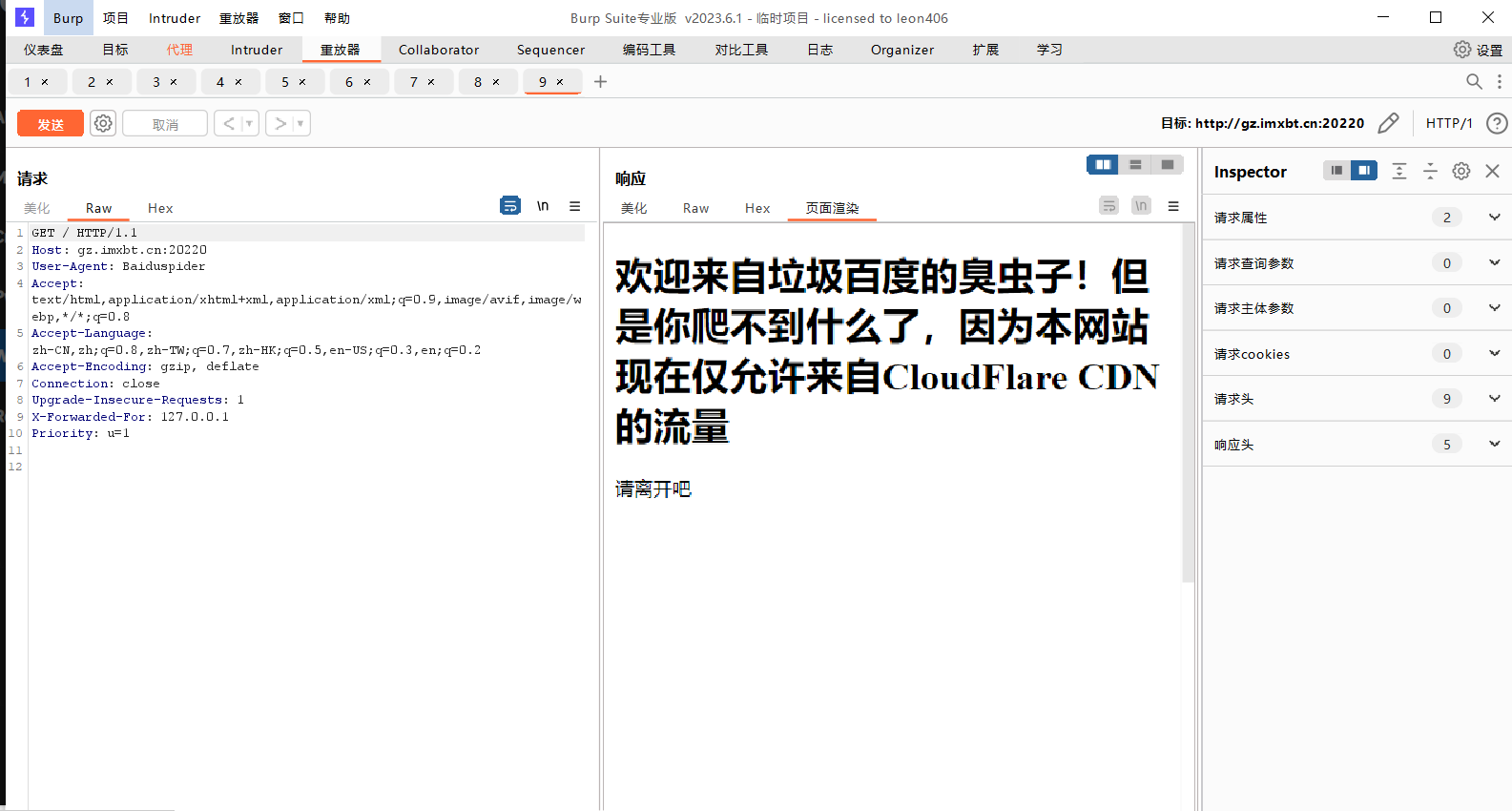Go forward to next request with > arrow
The width and height of the screenshot is (1512, 811).
tap(280, 123)
